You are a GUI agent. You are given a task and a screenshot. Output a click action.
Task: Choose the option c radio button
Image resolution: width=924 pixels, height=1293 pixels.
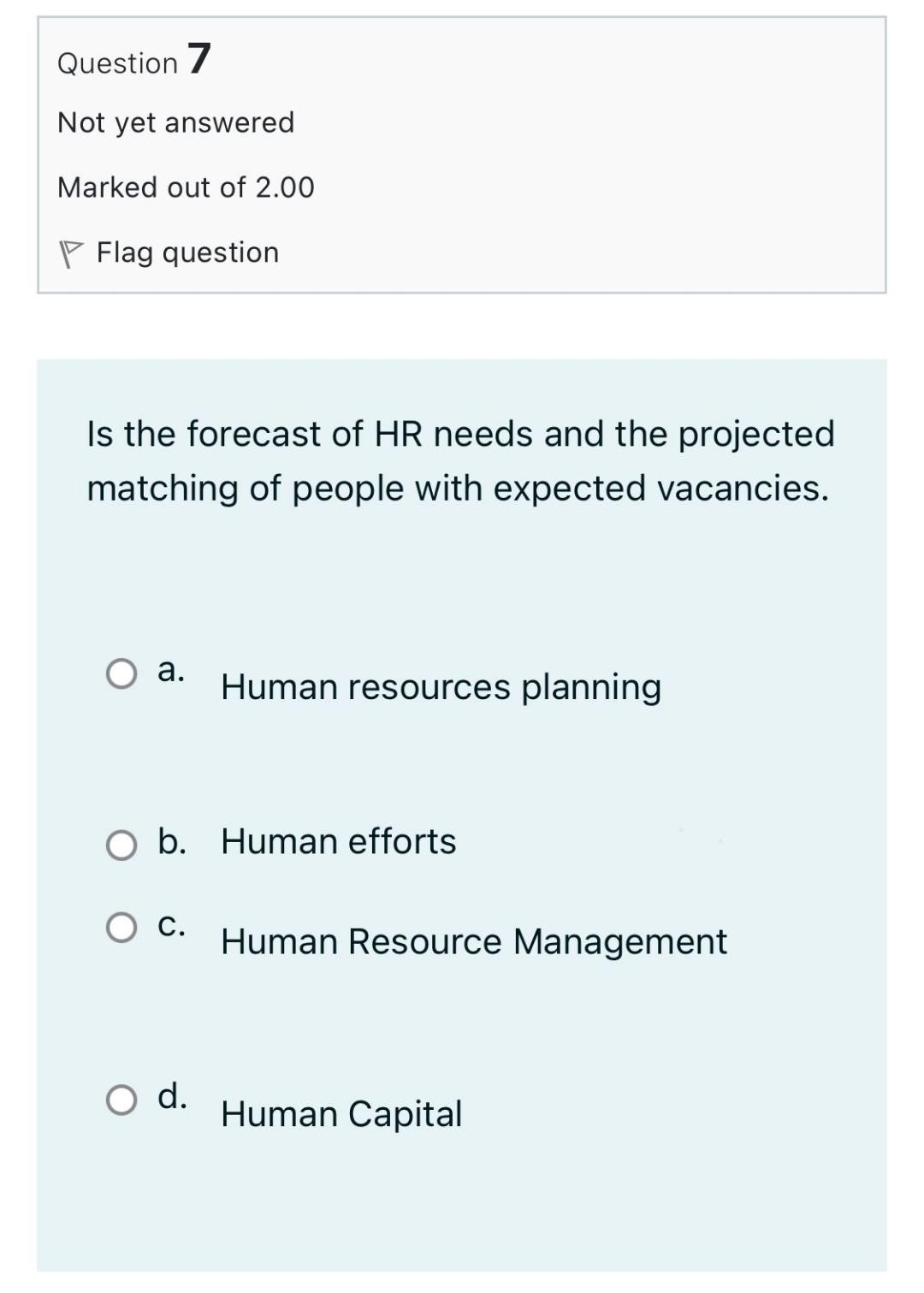click(x=121, y=928)
